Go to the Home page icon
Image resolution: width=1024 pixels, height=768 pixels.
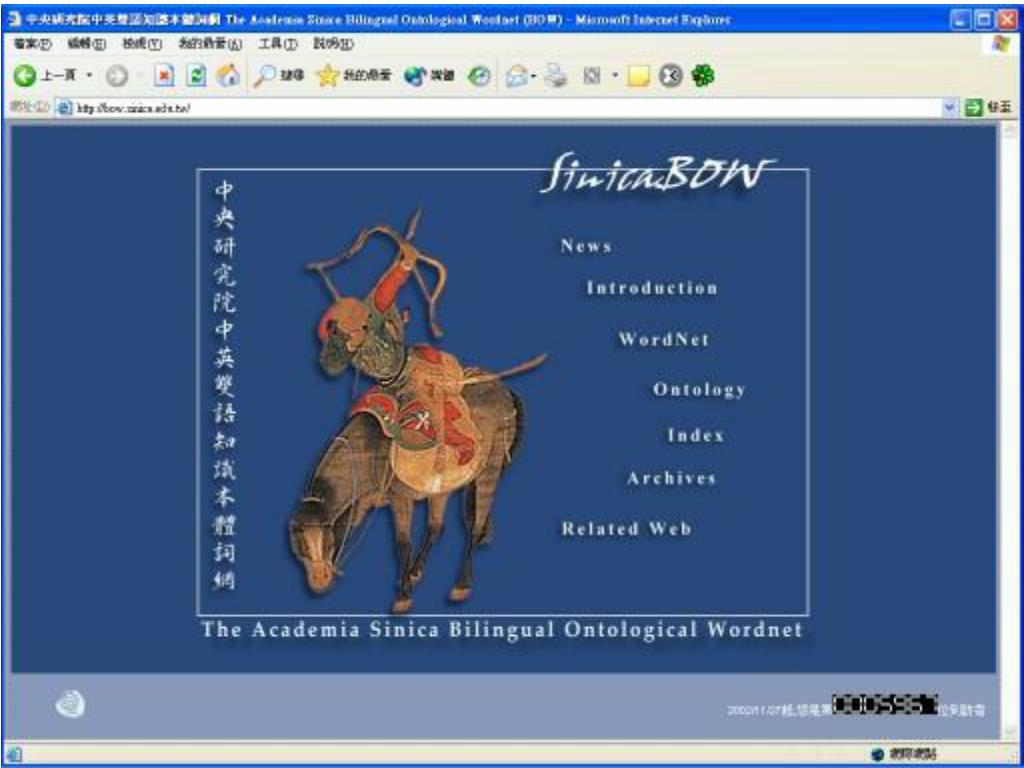[x=228, y=76]
